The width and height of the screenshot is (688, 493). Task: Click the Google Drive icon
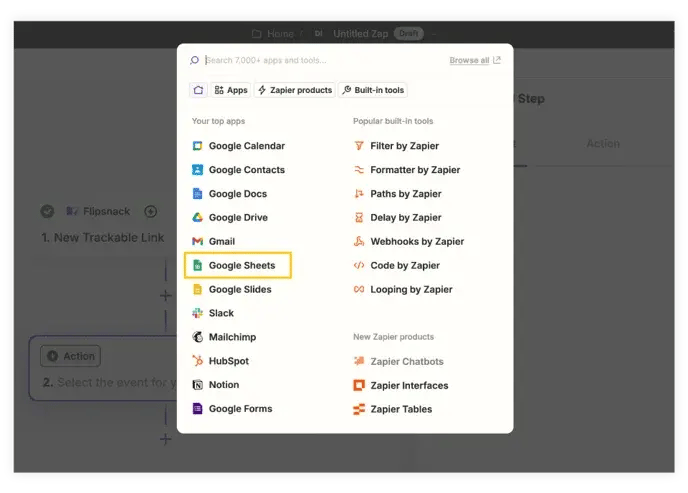pyautogui.click(x=197, y=218)
